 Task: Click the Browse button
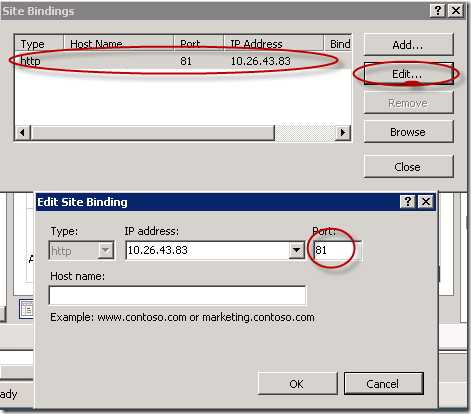point(408,132)
